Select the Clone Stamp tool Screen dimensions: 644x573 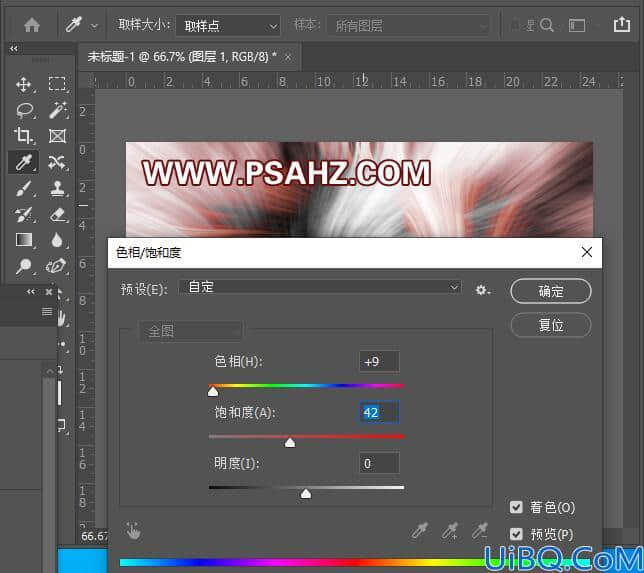58,188
